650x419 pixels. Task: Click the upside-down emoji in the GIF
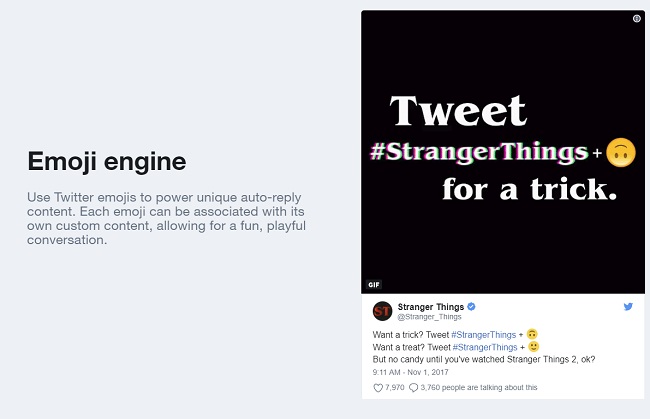tap(622, 153)
